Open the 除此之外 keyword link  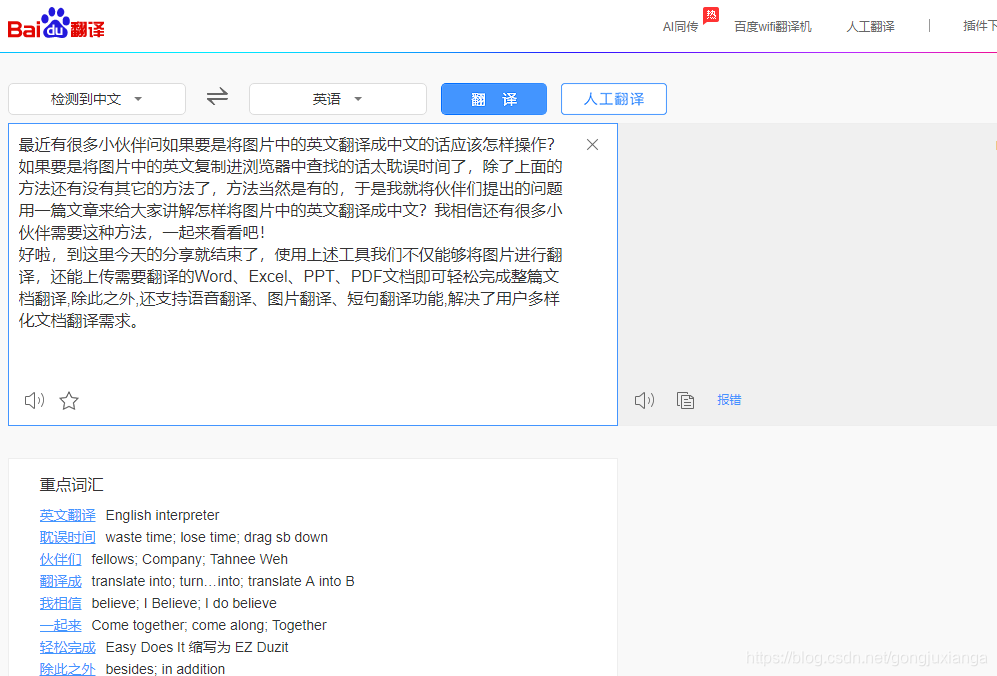coord(67,669)
